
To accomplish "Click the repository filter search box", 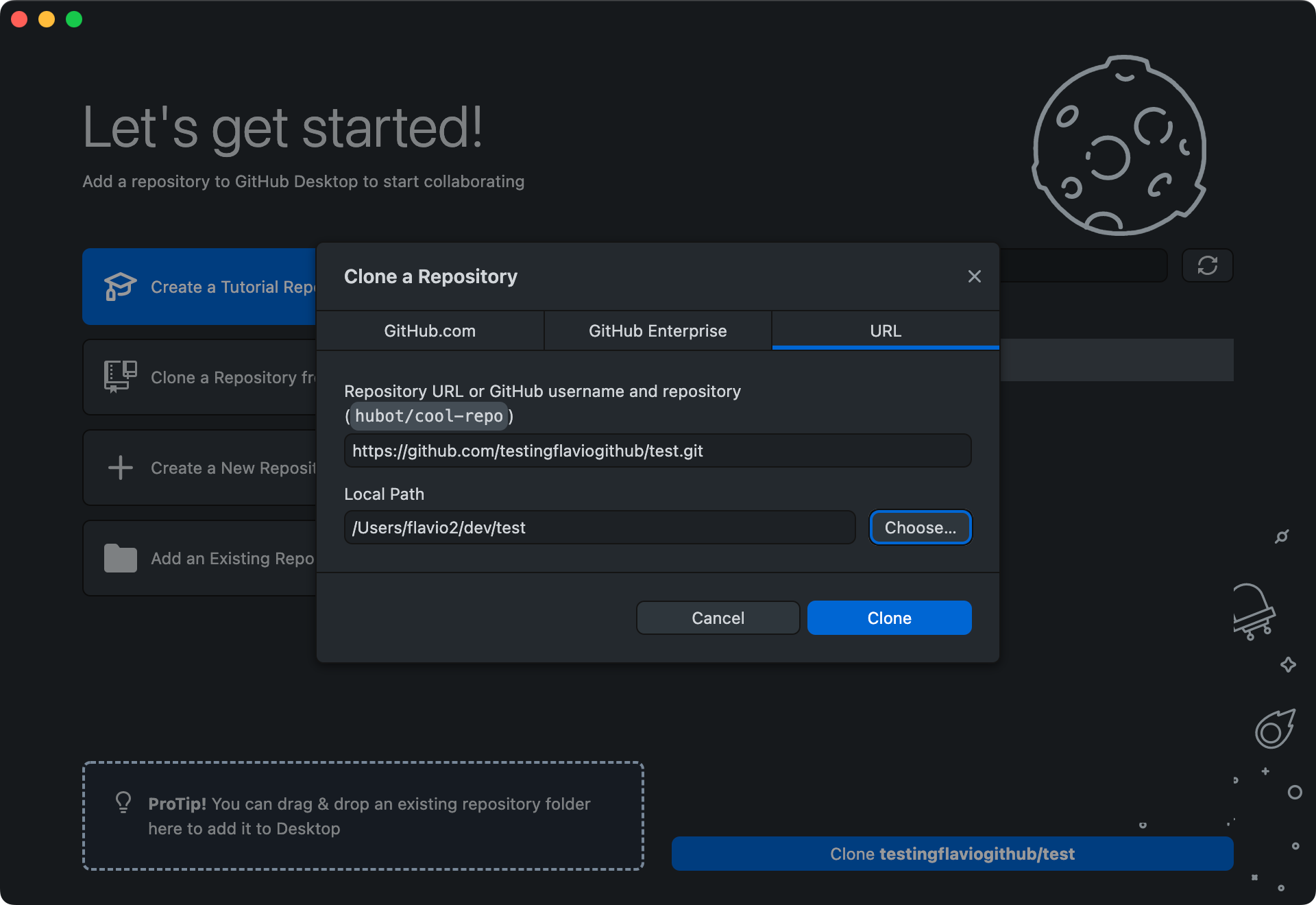I will (x=1083, y=265).
